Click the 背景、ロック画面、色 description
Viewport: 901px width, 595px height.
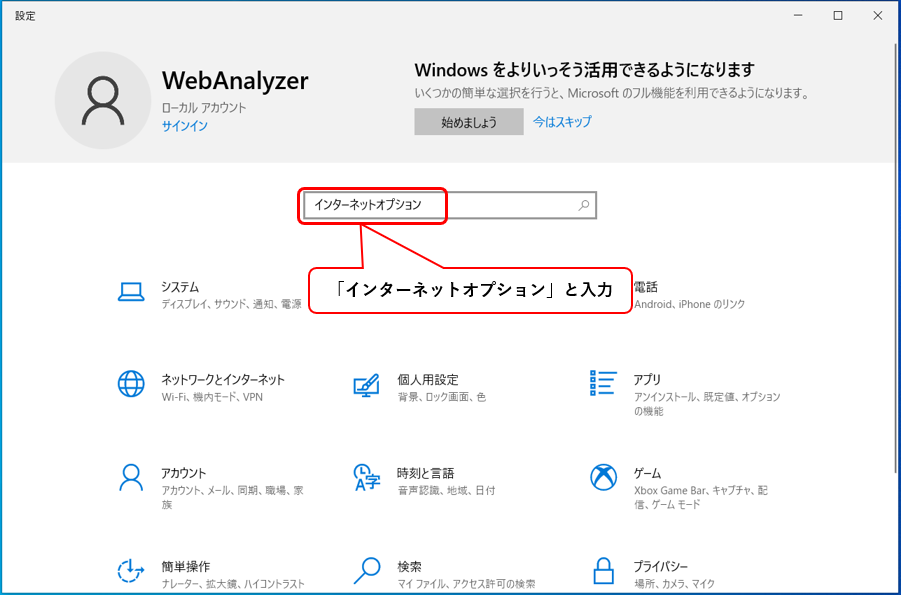coord(441,397)
